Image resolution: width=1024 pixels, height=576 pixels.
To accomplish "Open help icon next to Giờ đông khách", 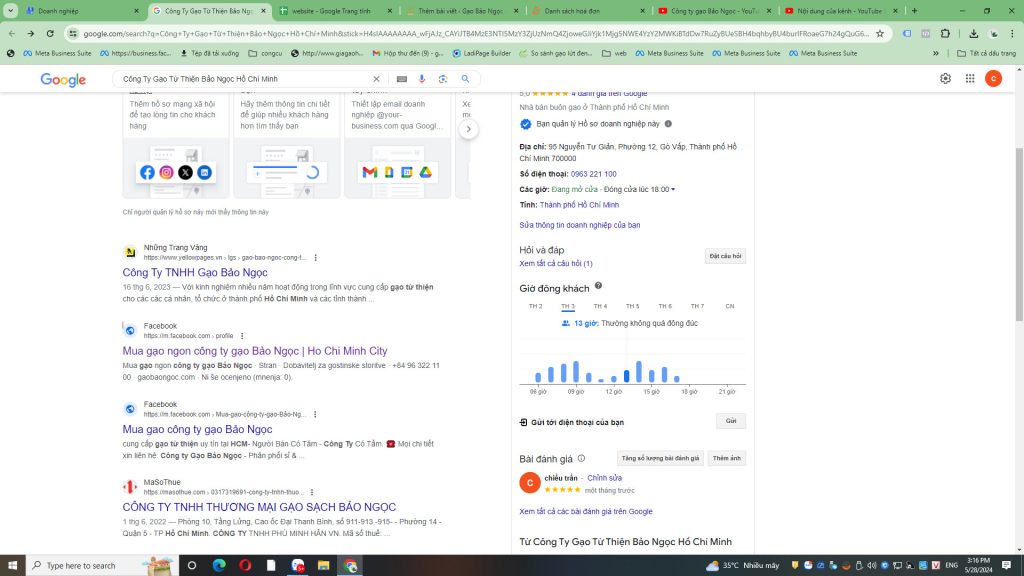I will (598, 287).
